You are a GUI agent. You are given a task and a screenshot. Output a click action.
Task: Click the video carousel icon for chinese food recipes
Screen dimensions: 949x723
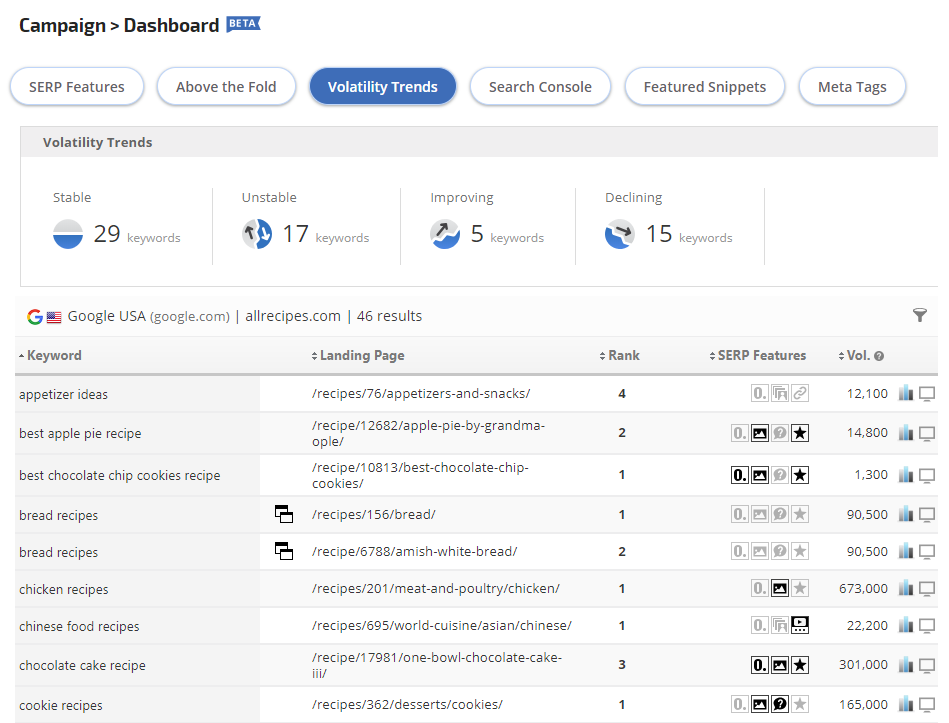[800, 626]
